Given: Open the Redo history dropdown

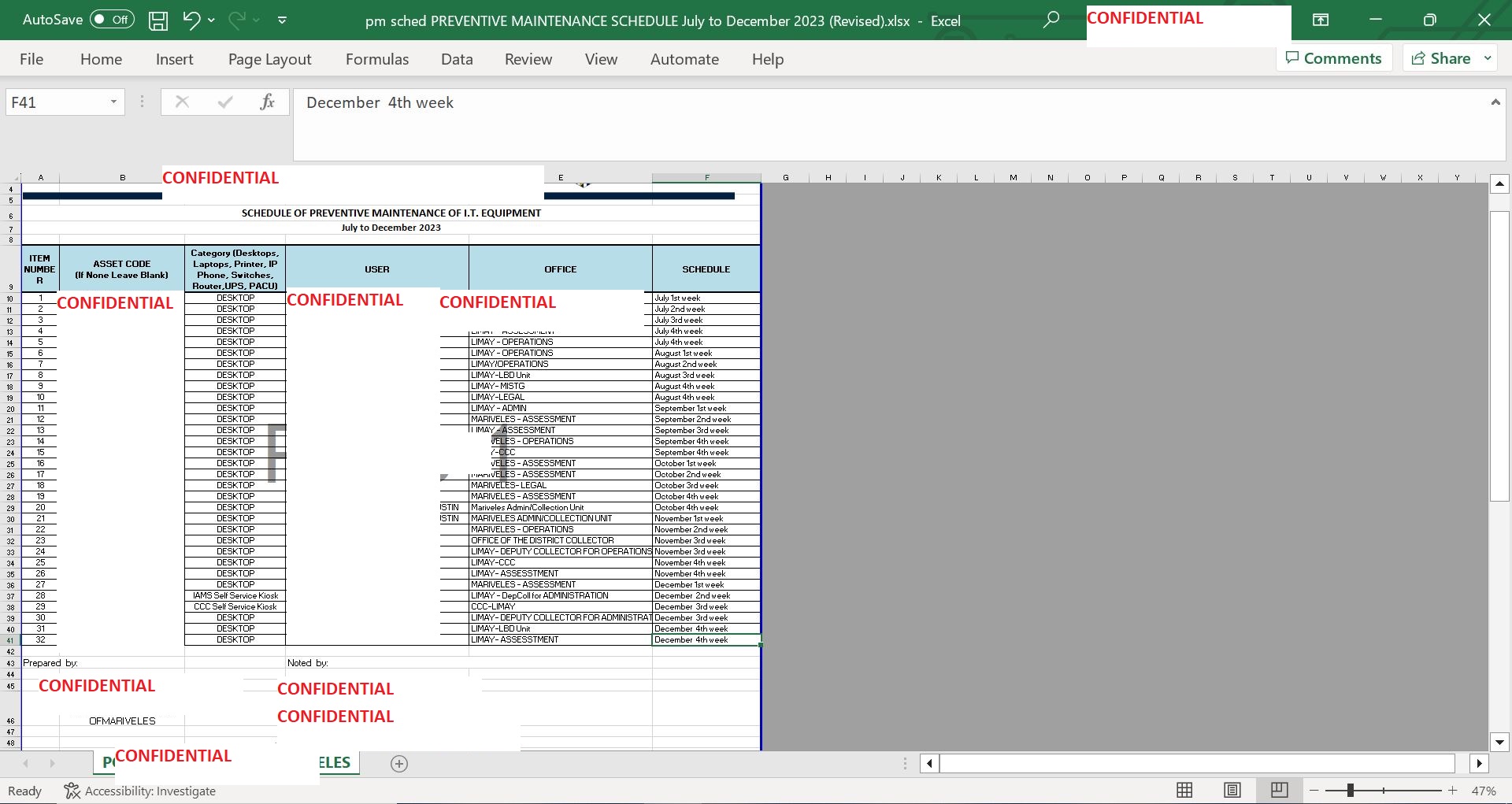Looking at the screenshot, I should 257,20.
